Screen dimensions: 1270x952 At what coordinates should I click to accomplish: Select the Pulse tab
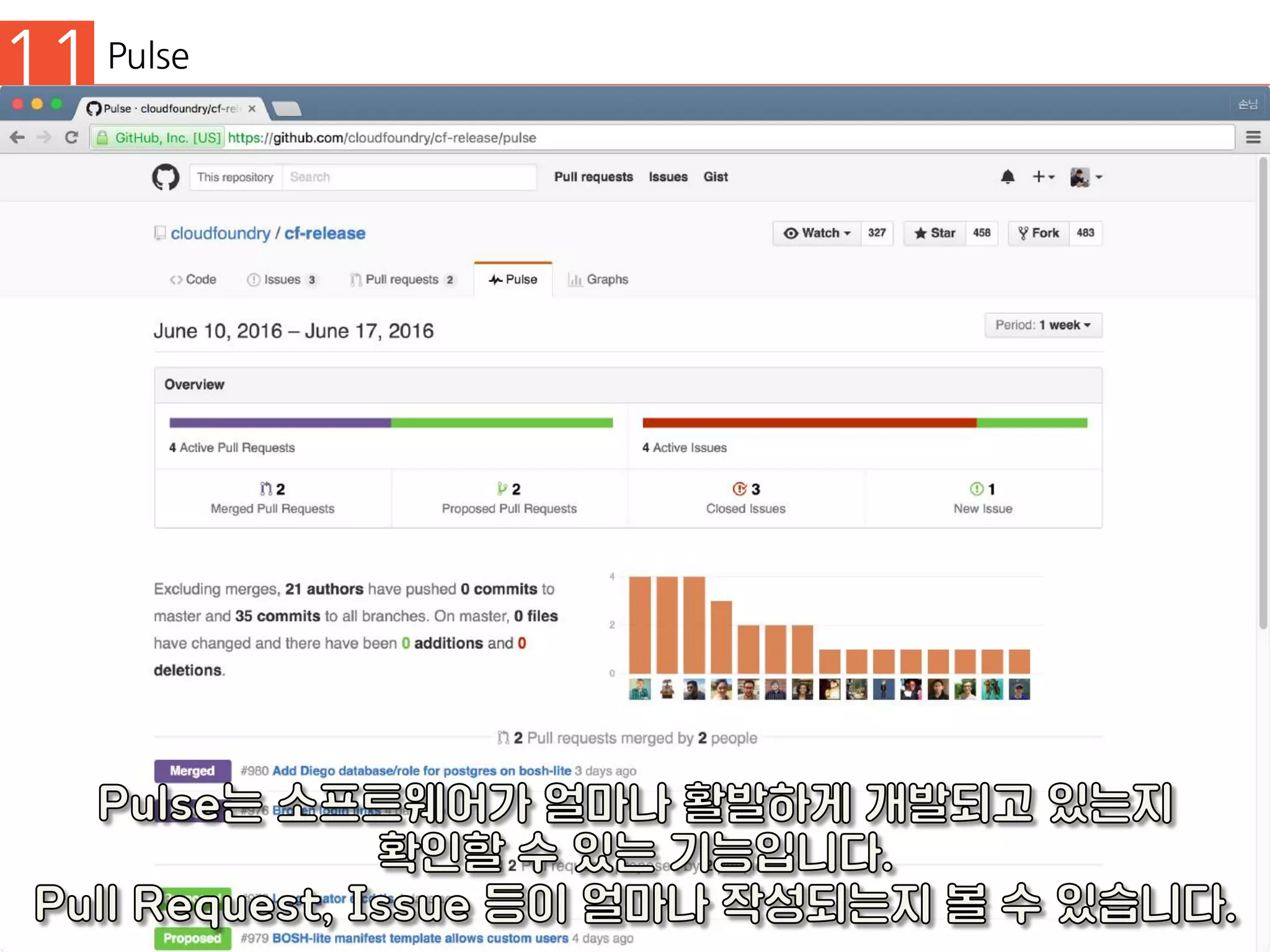tap(513, 280)
